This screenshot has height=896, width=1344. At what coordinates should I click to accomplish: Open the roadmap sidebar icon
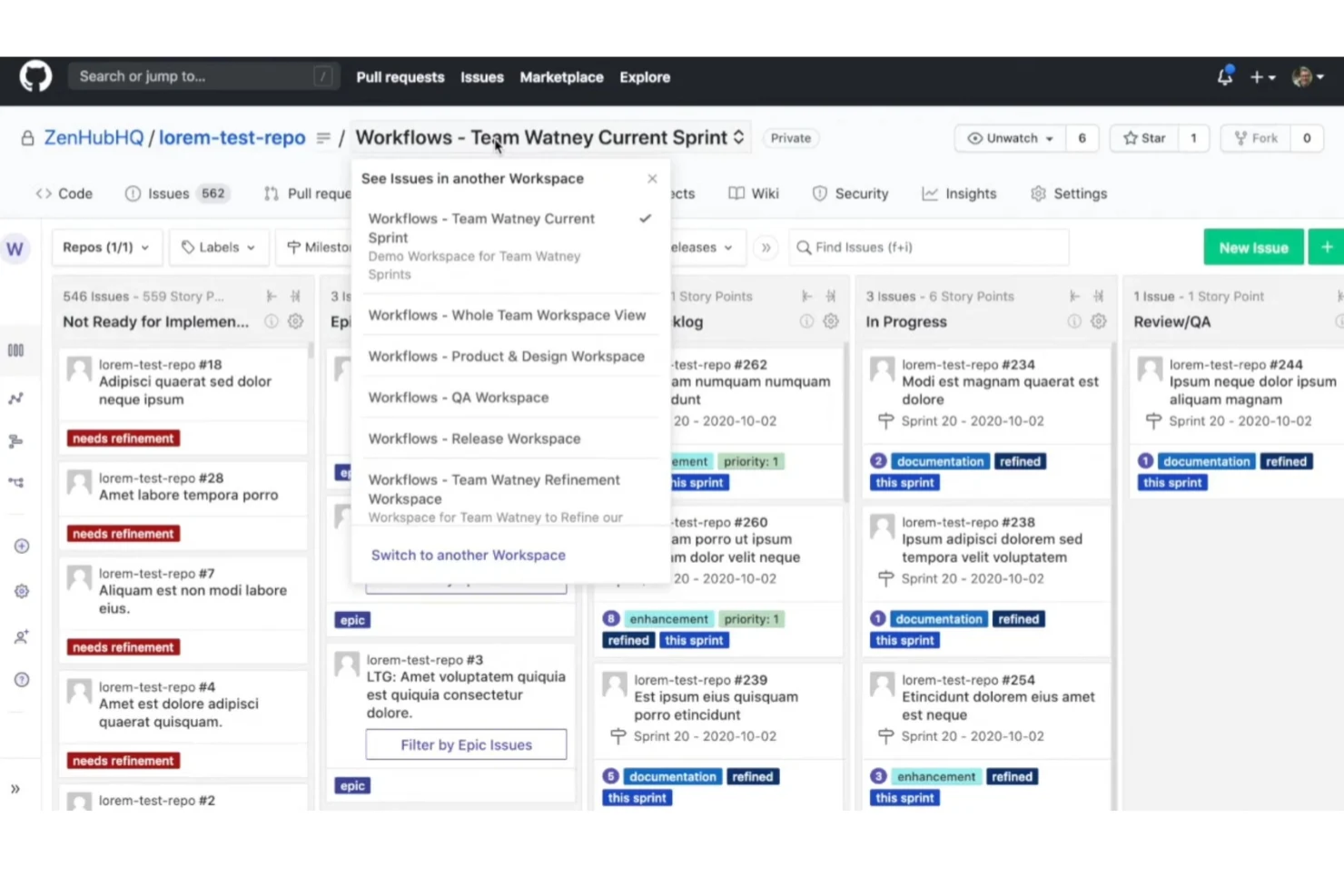pyautogui.click(x=16, y=441)
